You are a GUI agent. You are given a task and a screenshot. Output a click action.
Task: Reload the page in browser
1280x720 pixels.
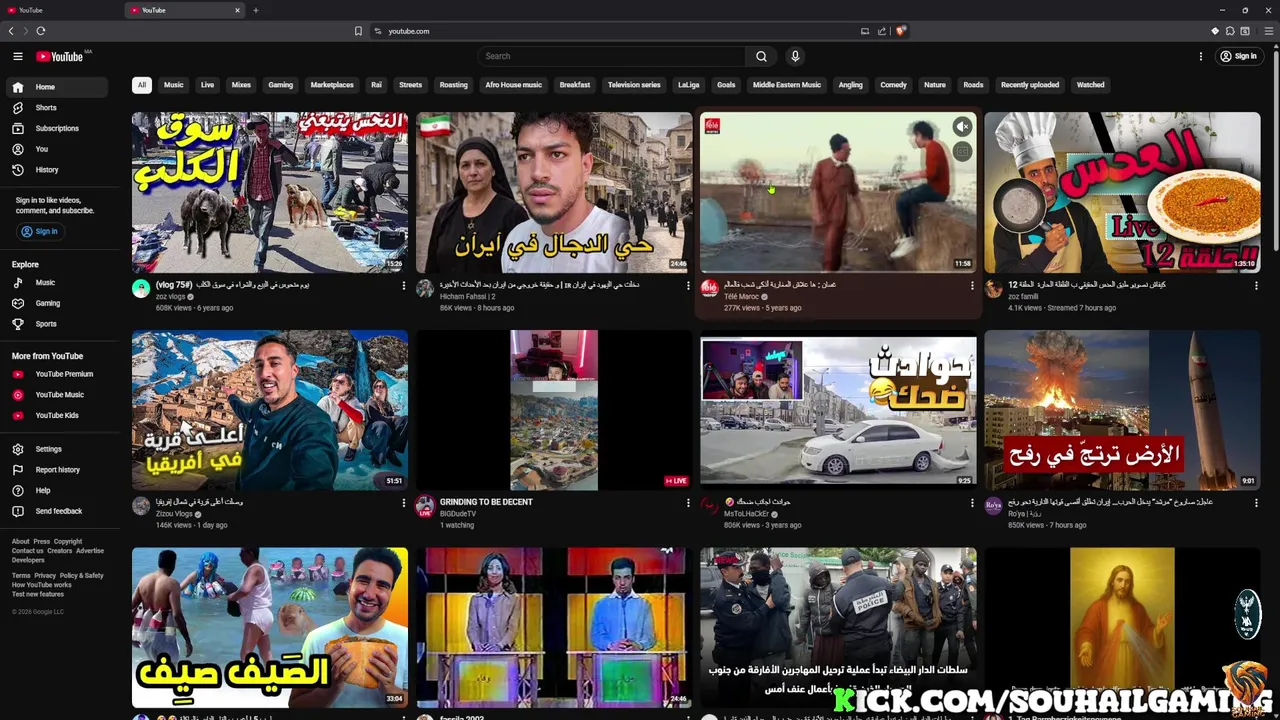point(41,31)
